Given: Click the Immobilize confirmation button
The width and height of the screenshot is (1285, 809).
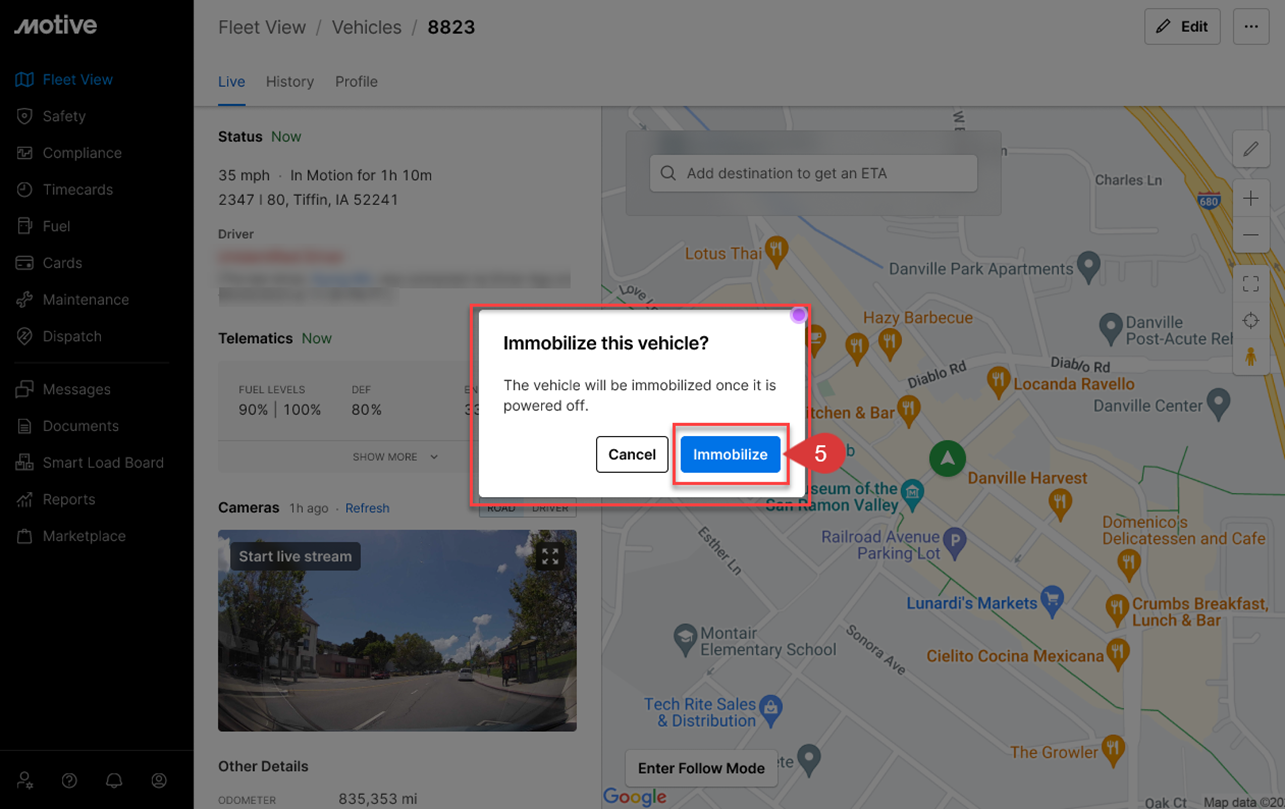Looking at the screenshot, I should click(x=730, y=454).
